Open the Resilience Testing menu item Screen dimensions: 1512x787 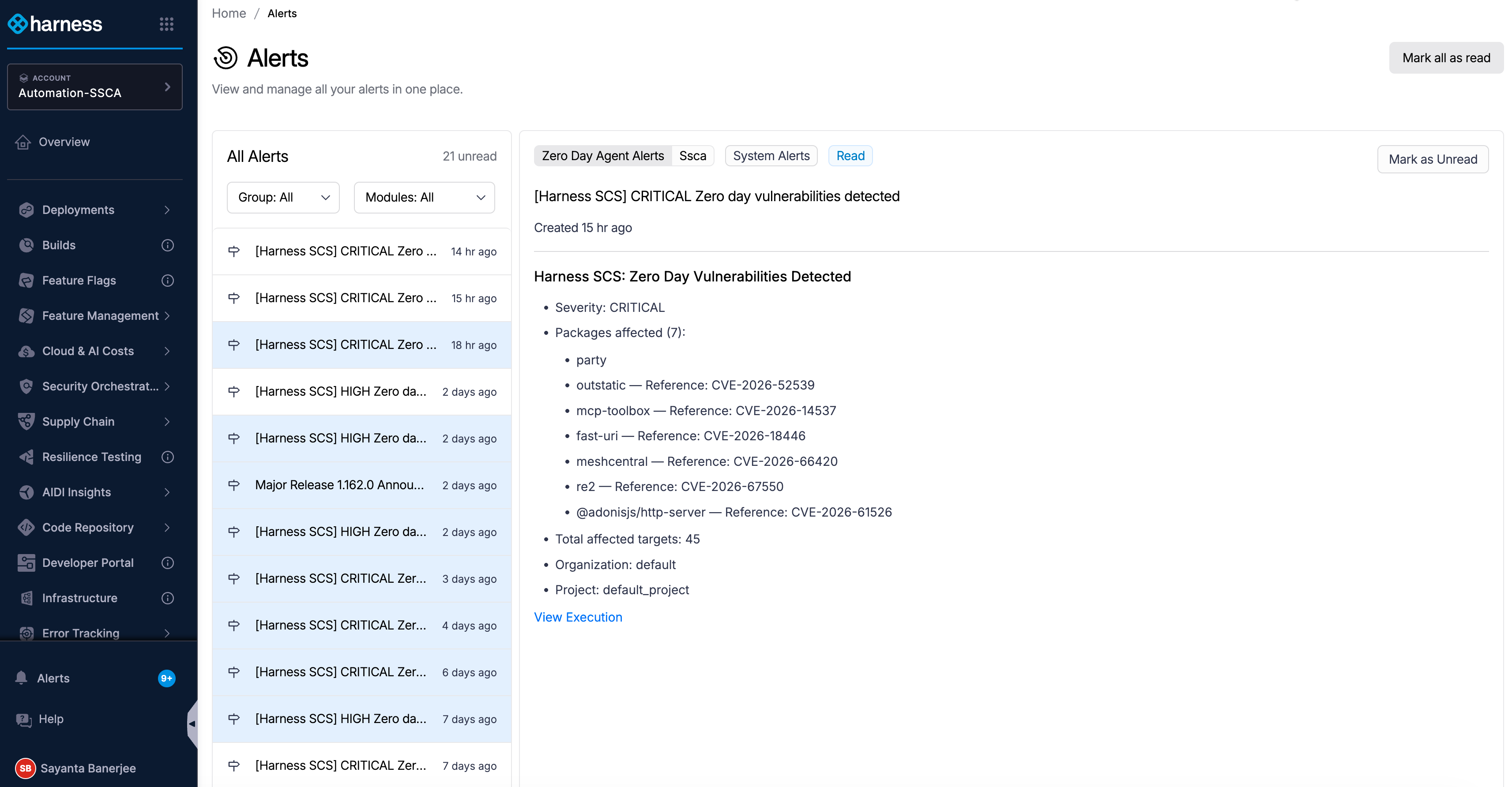[x=94, y=457]
